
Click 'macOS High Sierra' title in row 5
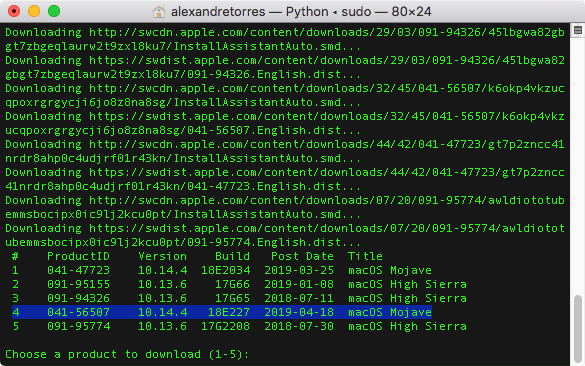click(x=407, y=326)
